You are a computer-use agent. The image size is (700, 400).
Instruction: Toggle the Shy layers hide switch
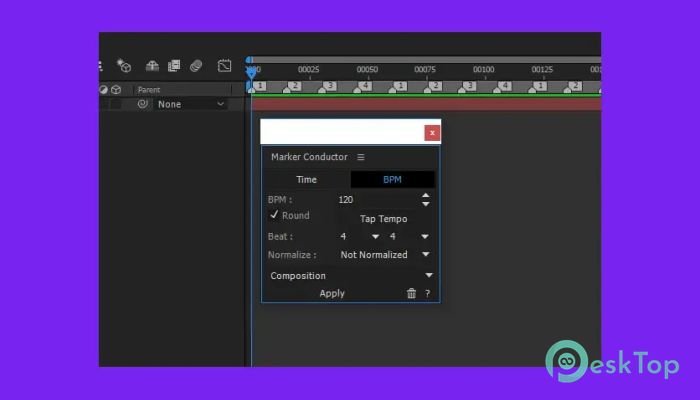(152, 66)
